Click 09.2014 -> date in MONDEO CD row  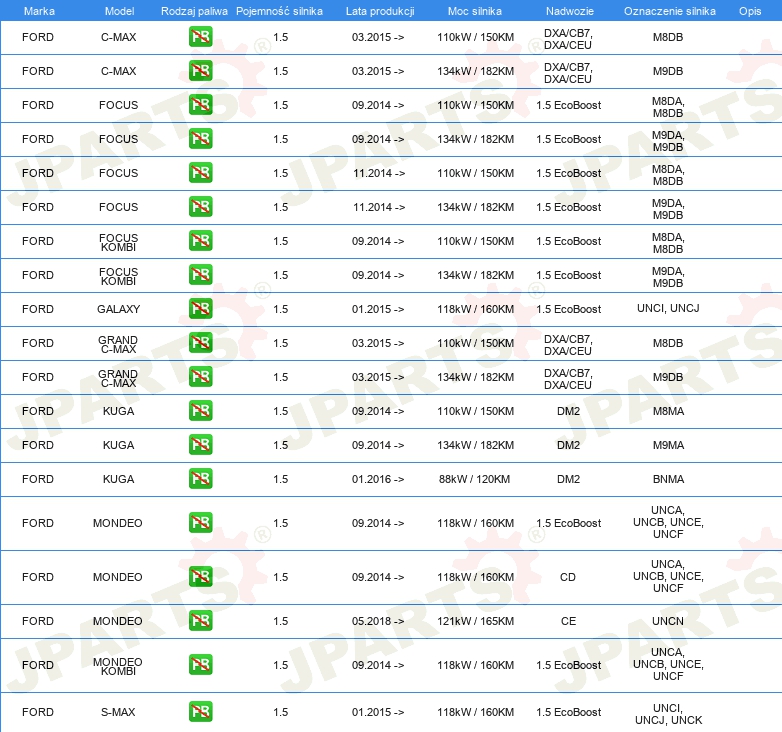[378, 577]
